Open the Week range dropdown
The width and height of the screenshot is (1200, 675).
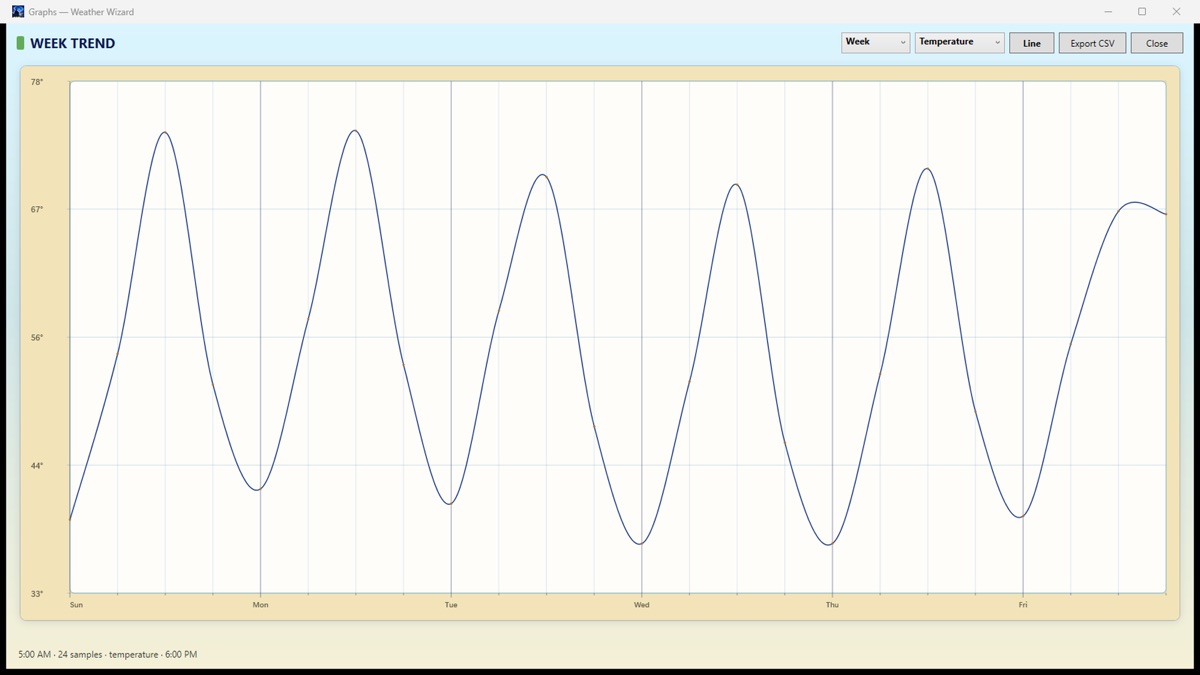click(x=875, y=42)
